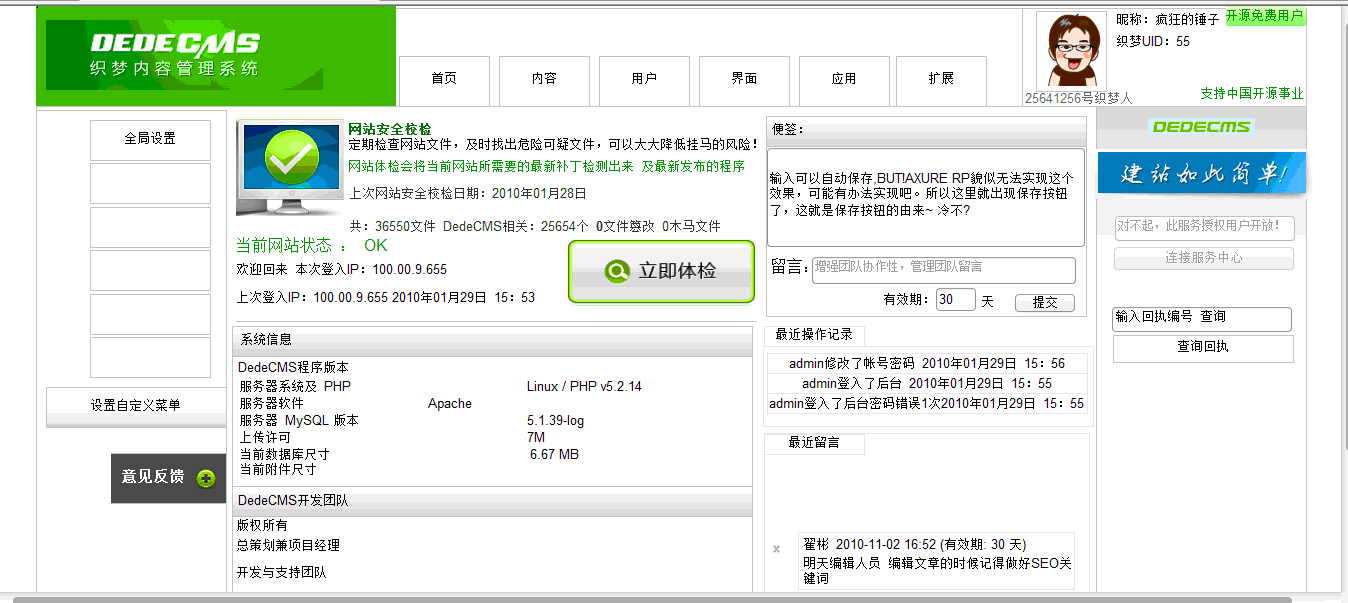This screenshot has width=1348, height=603.
Task: Click the green 网站体检 patch notice line
Action: coord(546,167)
